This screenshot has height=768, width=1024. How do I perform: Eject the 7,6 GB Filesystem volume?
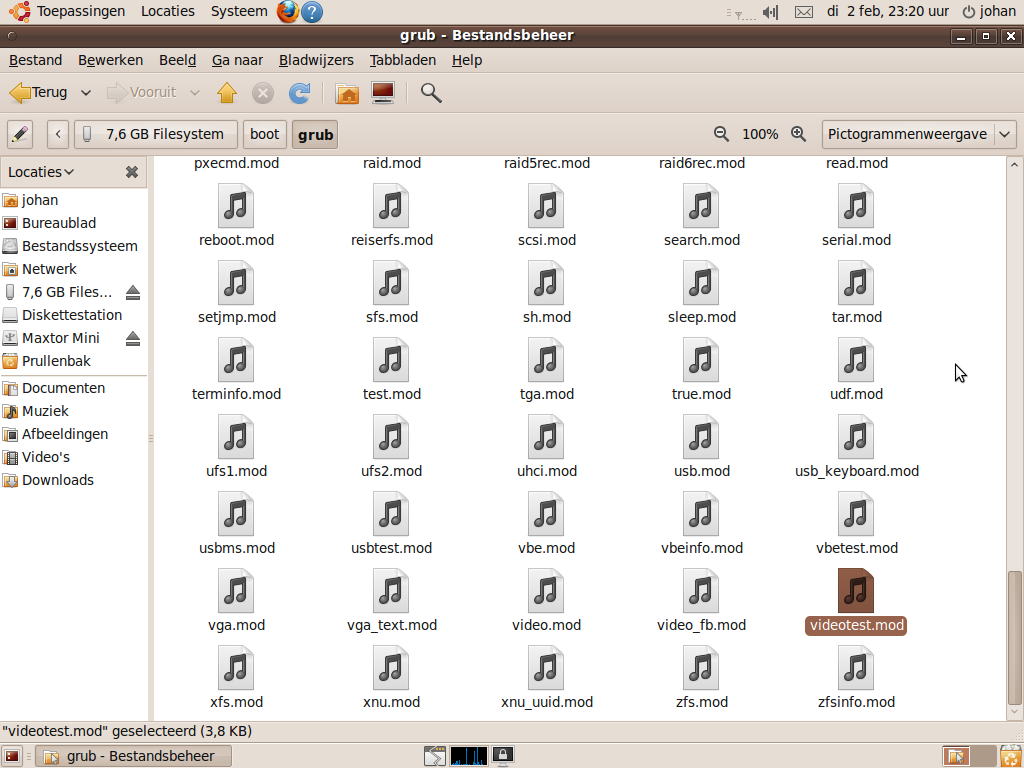pos(133,292)
